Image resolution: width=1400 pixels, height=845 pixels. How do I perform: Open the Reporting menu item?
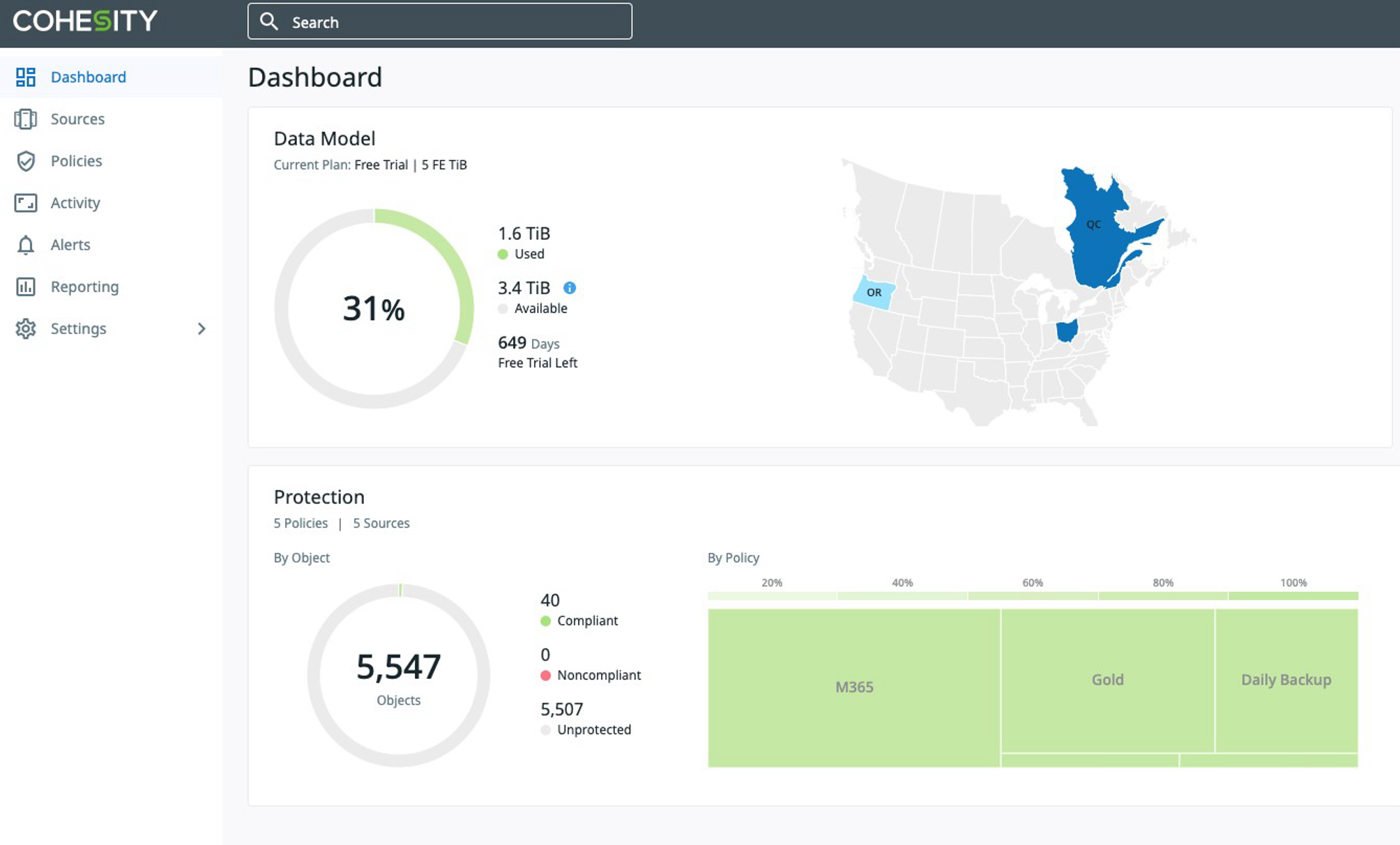pyautogui.click(x=84, y=287)
